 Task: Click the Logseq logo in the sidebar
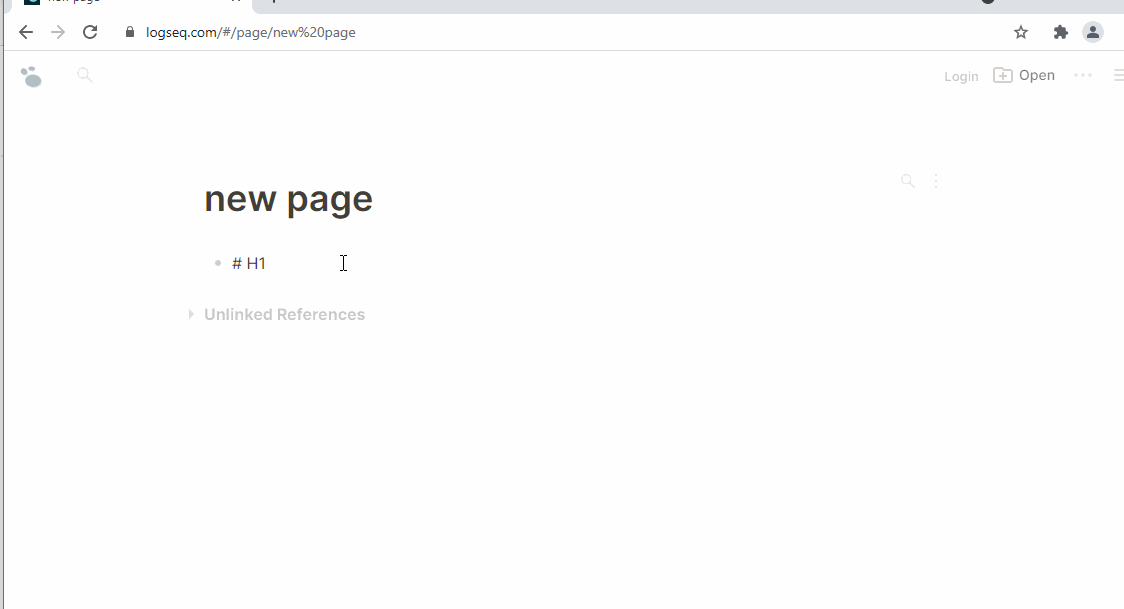coord(31,75)
